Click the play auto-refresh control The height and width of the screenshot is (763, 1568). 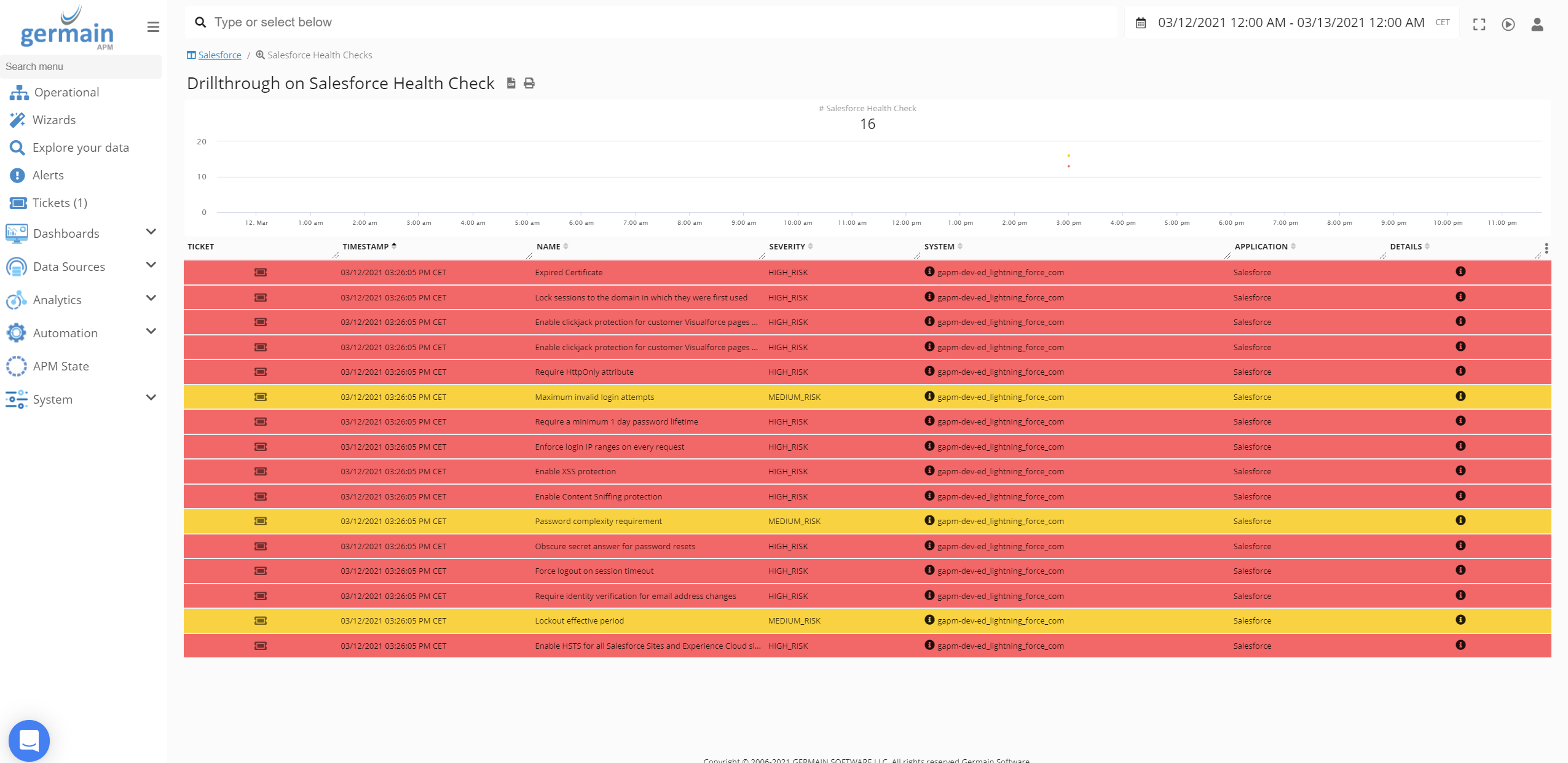[x=1508, y=24]
